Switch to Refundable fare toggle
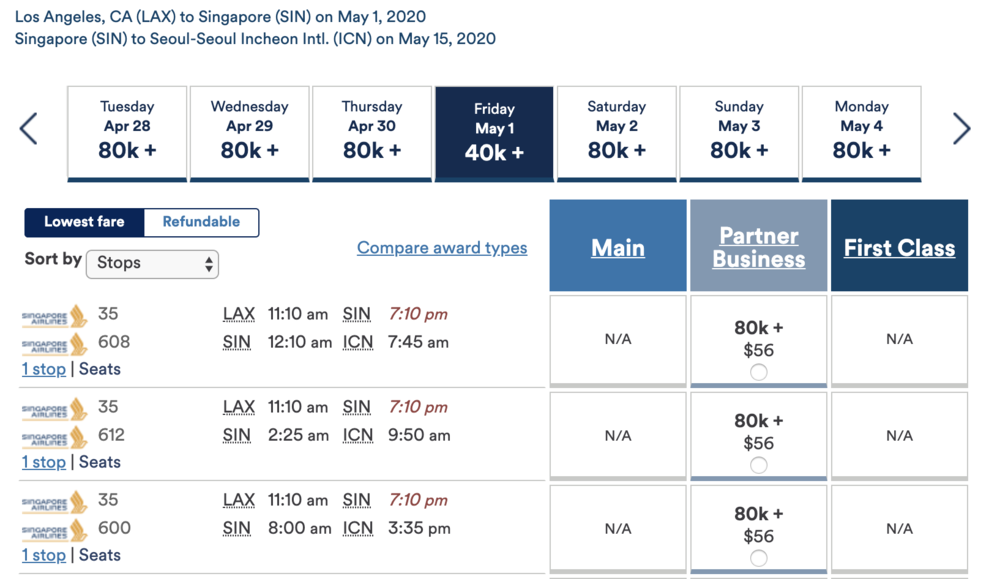 [201, 222]
